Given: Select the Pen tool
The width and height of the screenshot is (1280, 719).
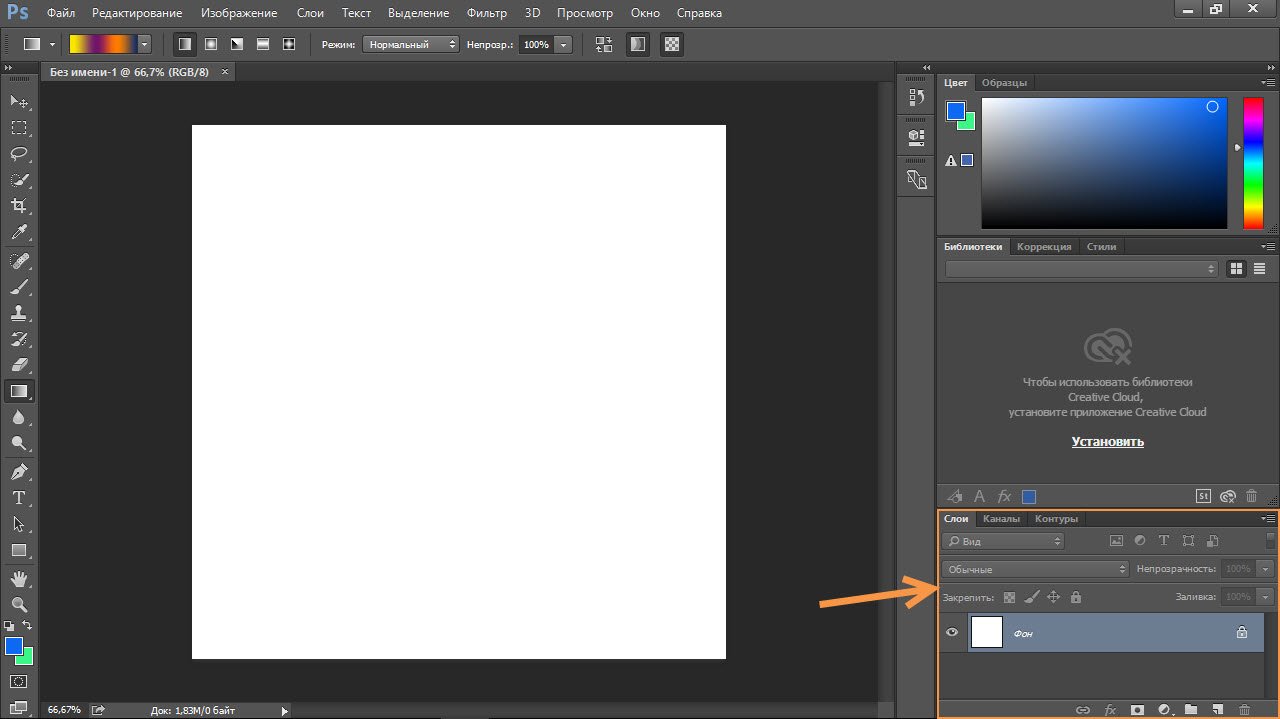Looking at the screenshot, I should pos(19,471).
